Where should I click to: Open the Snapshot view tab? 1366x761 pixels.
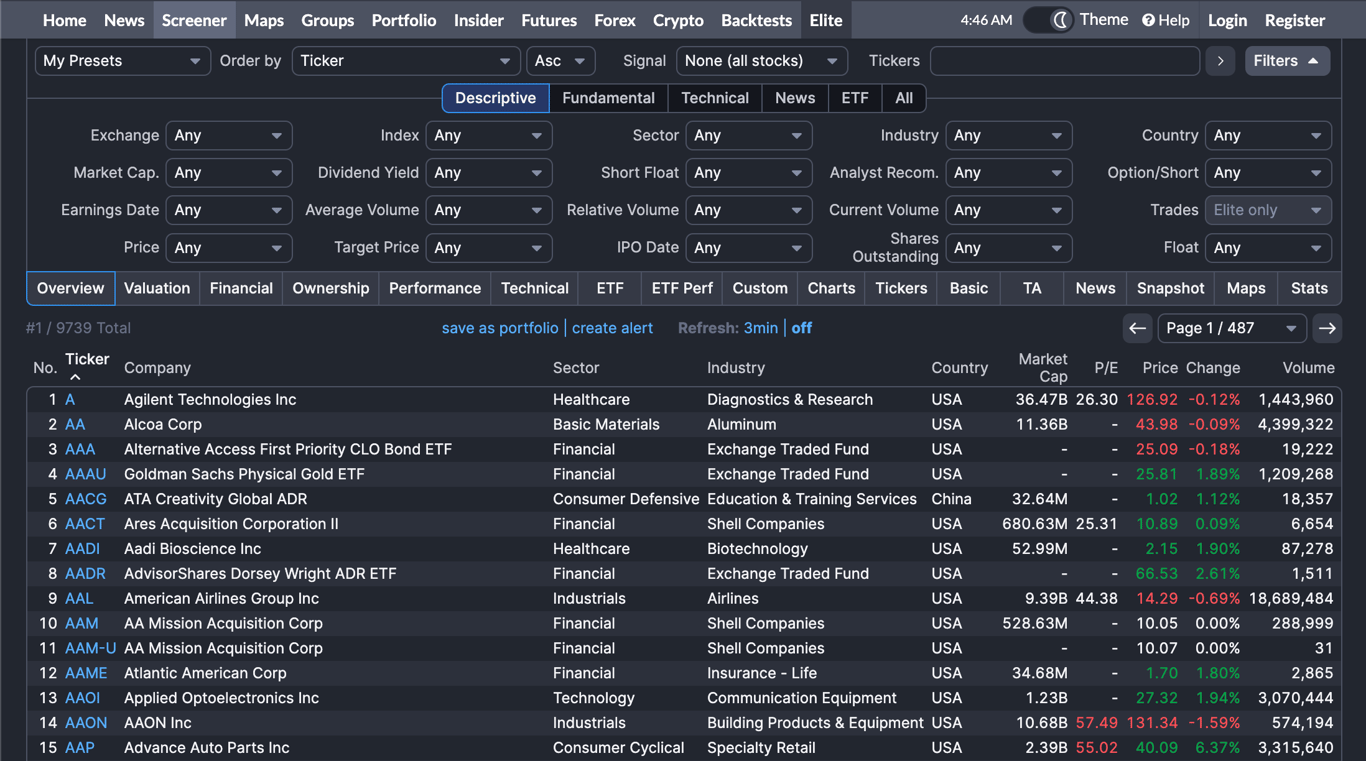point(1170,288)
